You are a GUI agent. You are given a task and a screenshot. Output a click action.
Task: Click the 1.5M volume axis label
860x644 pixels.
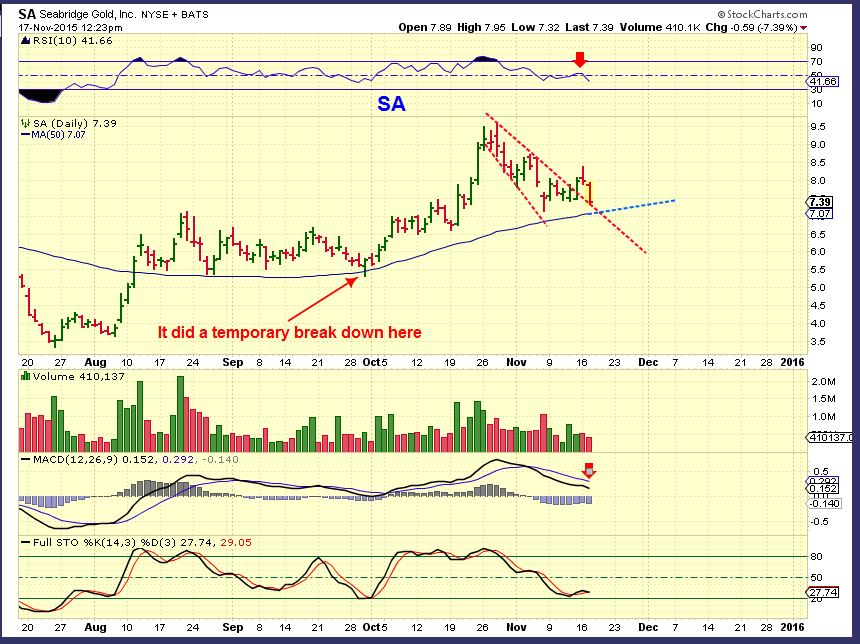[823, 399]
